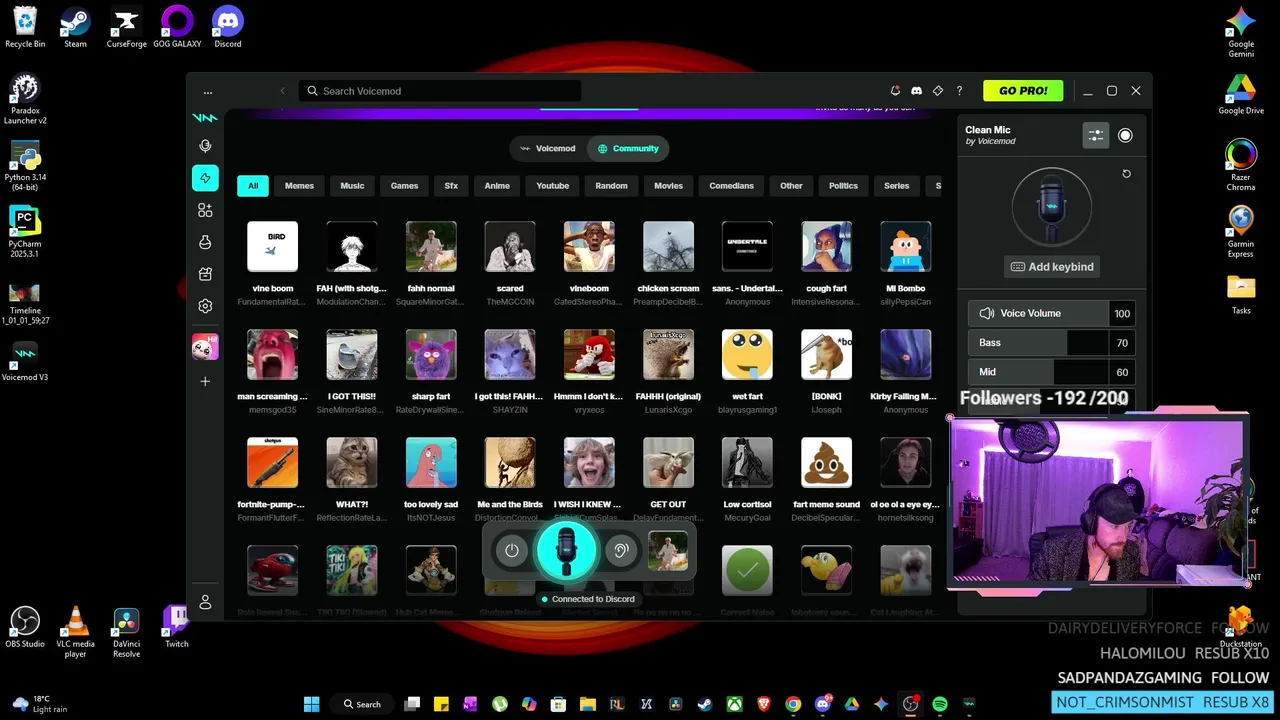Reset the Clean Mic voice with circular arrow
Screen dimensions: 1280x720
(1126, 174)
